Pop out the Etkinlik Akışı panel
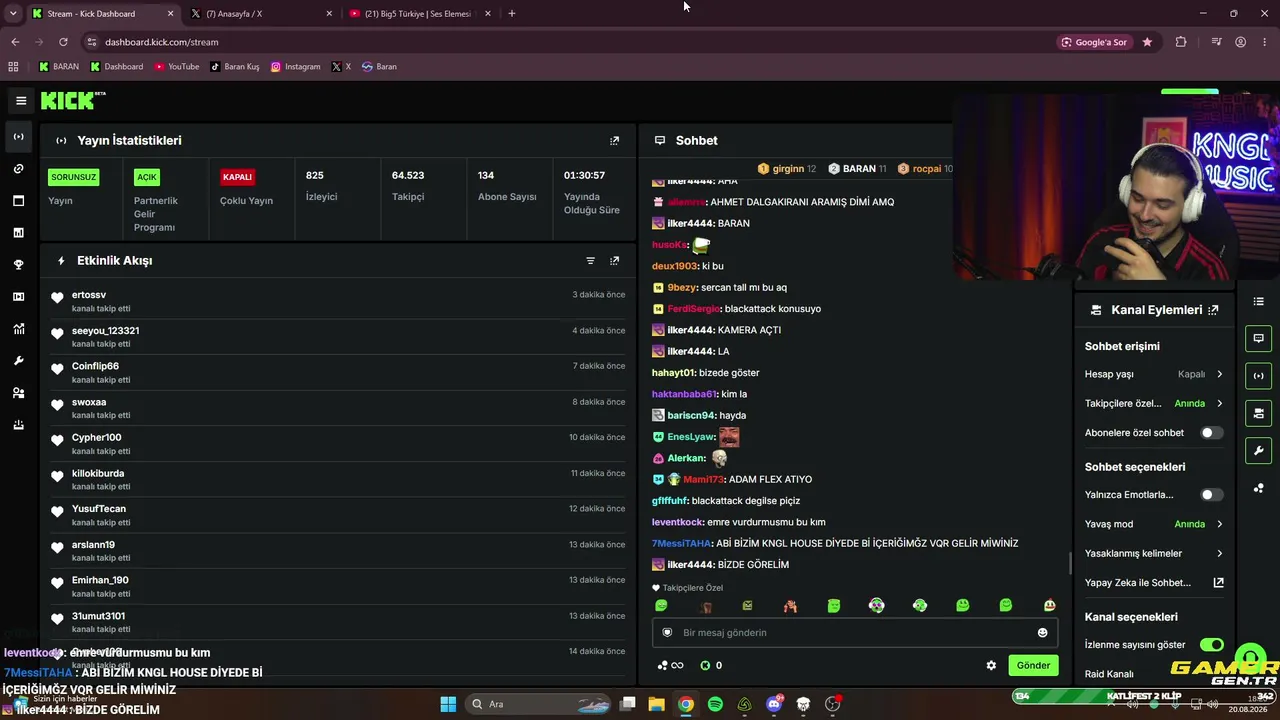The width and height of the screenshot is (1280, 720). click(614, 261)
